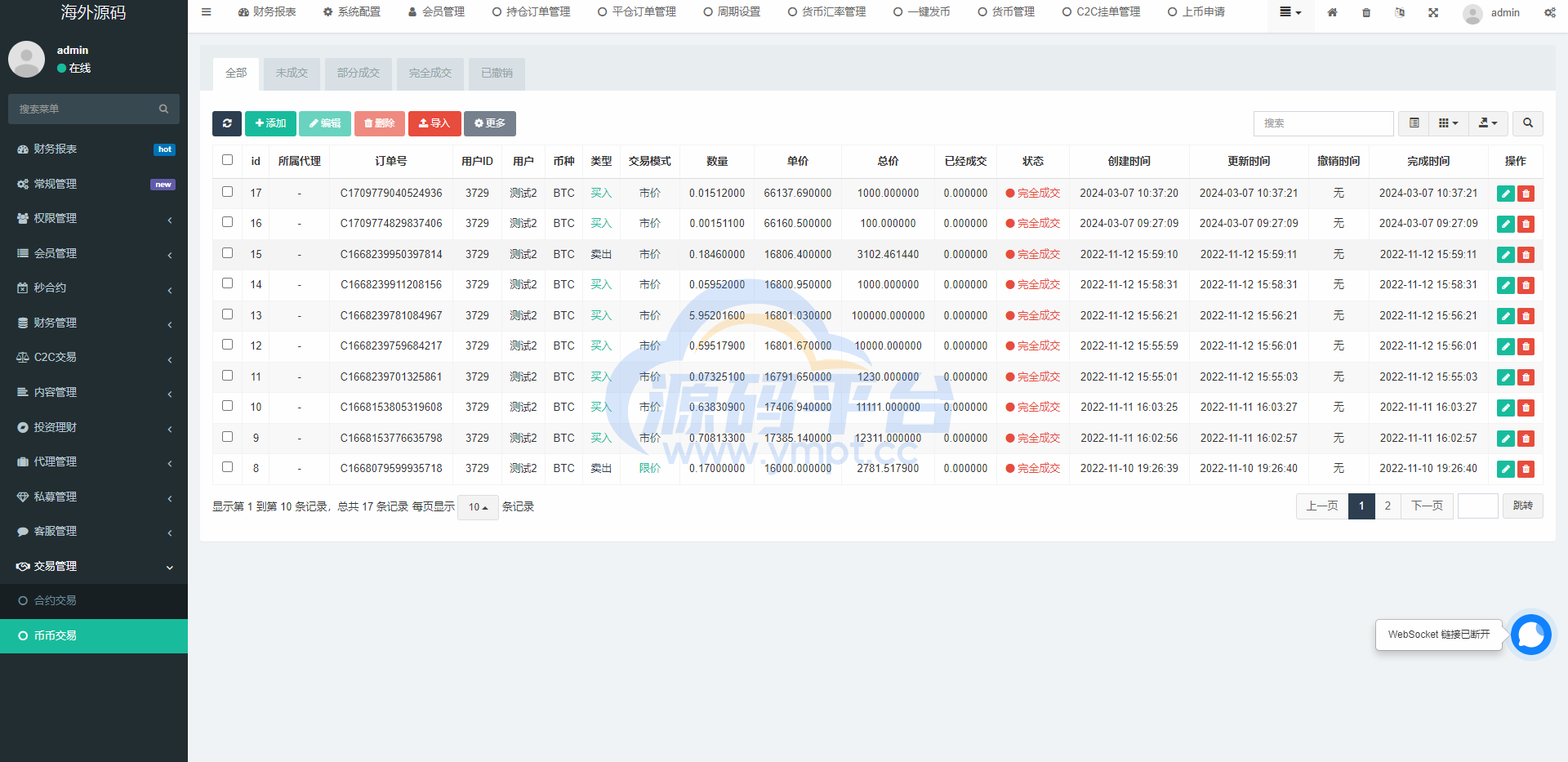1568x762 pixels.
Task: Edit order row id 8 with pencil icon
Action: (x=1505, y=469)
